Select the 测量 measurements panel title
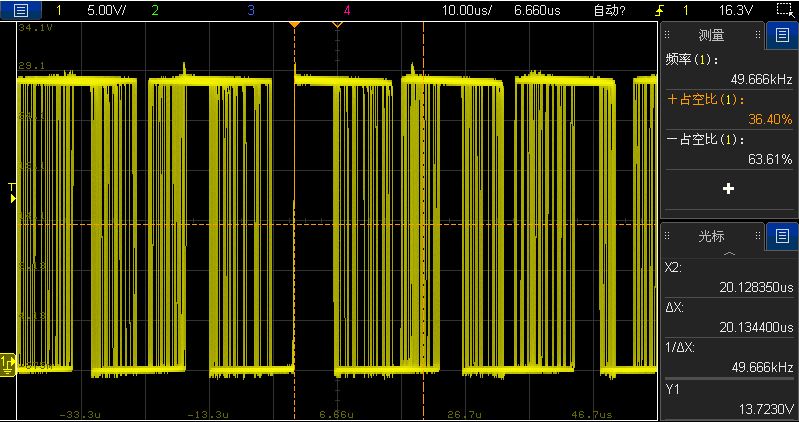 point(711,35)
